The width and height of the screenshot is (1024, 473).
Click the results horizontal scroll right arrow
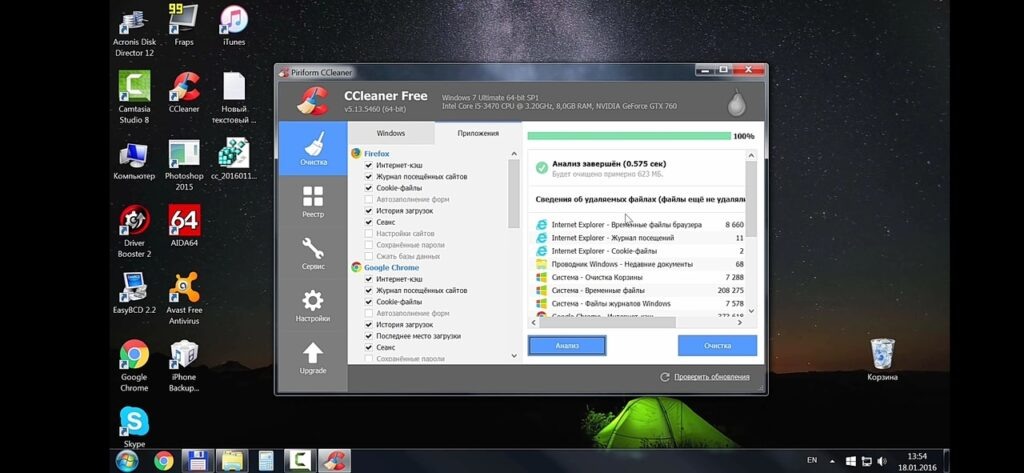pyautogui.click(x=740, y=323)
